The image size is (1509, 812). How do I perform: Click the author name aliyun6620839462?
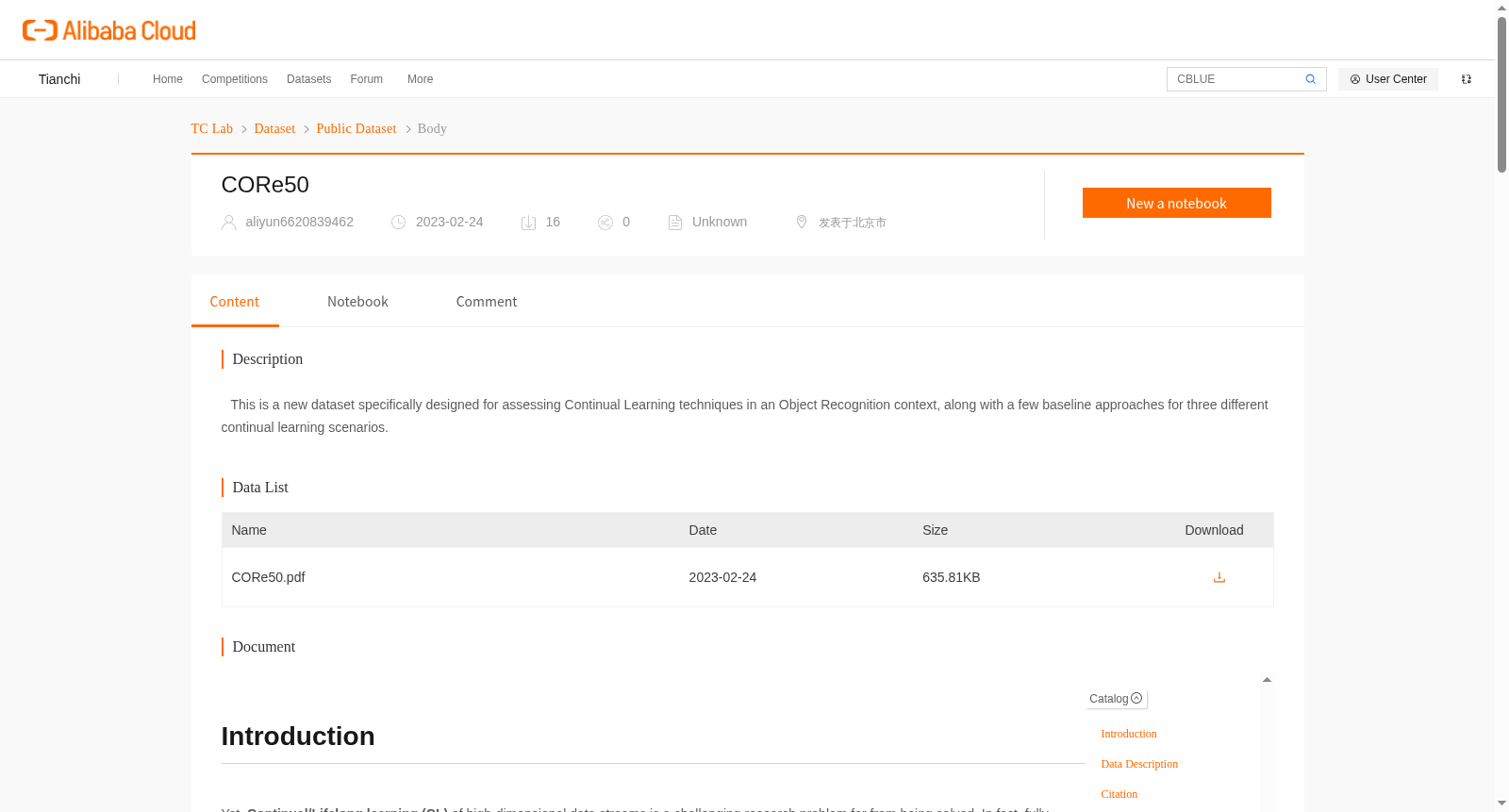click(x=300, y=222)
